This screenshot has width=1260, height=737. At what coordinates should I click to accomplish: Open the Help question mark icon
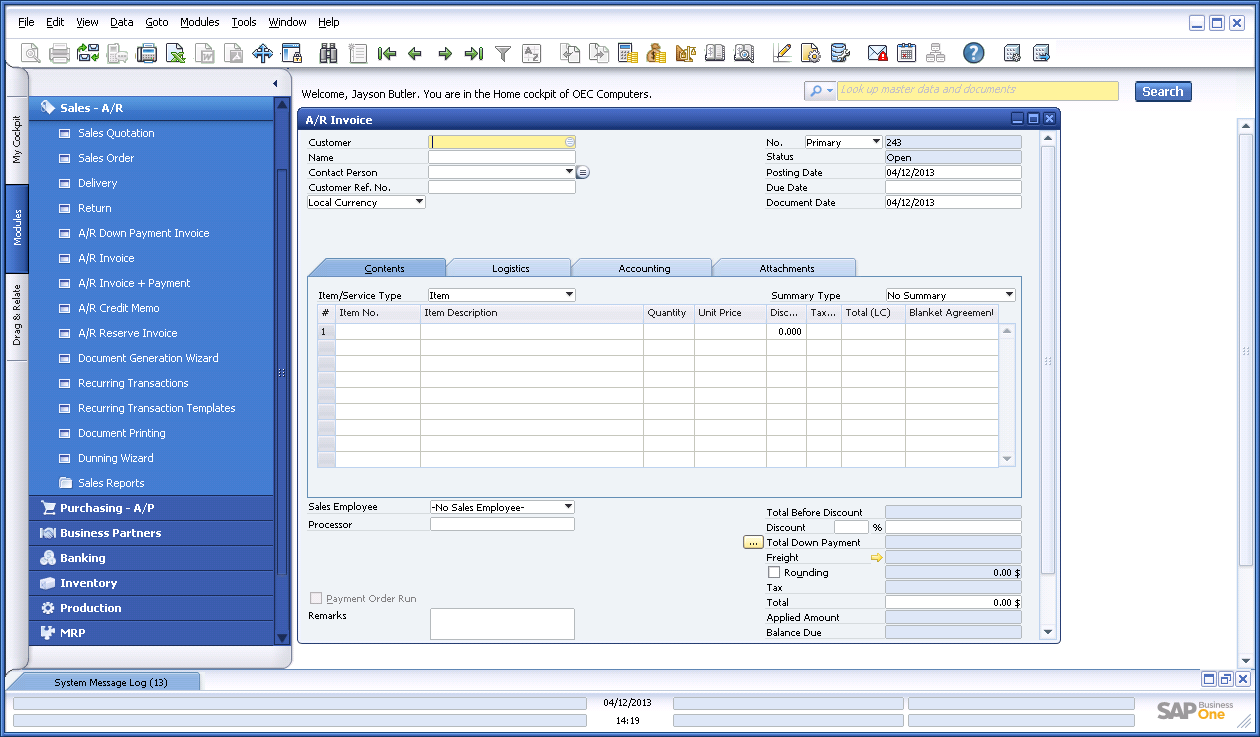tap(973, 53)
